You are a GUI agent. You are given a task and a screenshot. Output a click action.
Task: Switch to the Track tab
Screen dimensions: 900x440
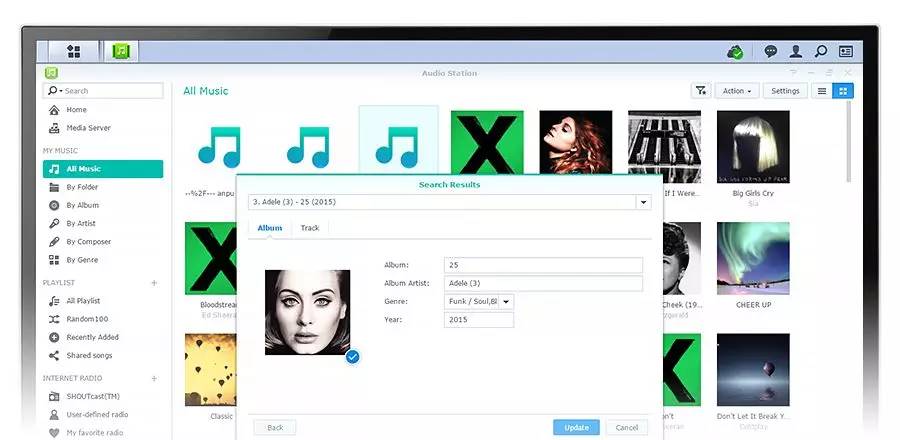coord(310,228)
